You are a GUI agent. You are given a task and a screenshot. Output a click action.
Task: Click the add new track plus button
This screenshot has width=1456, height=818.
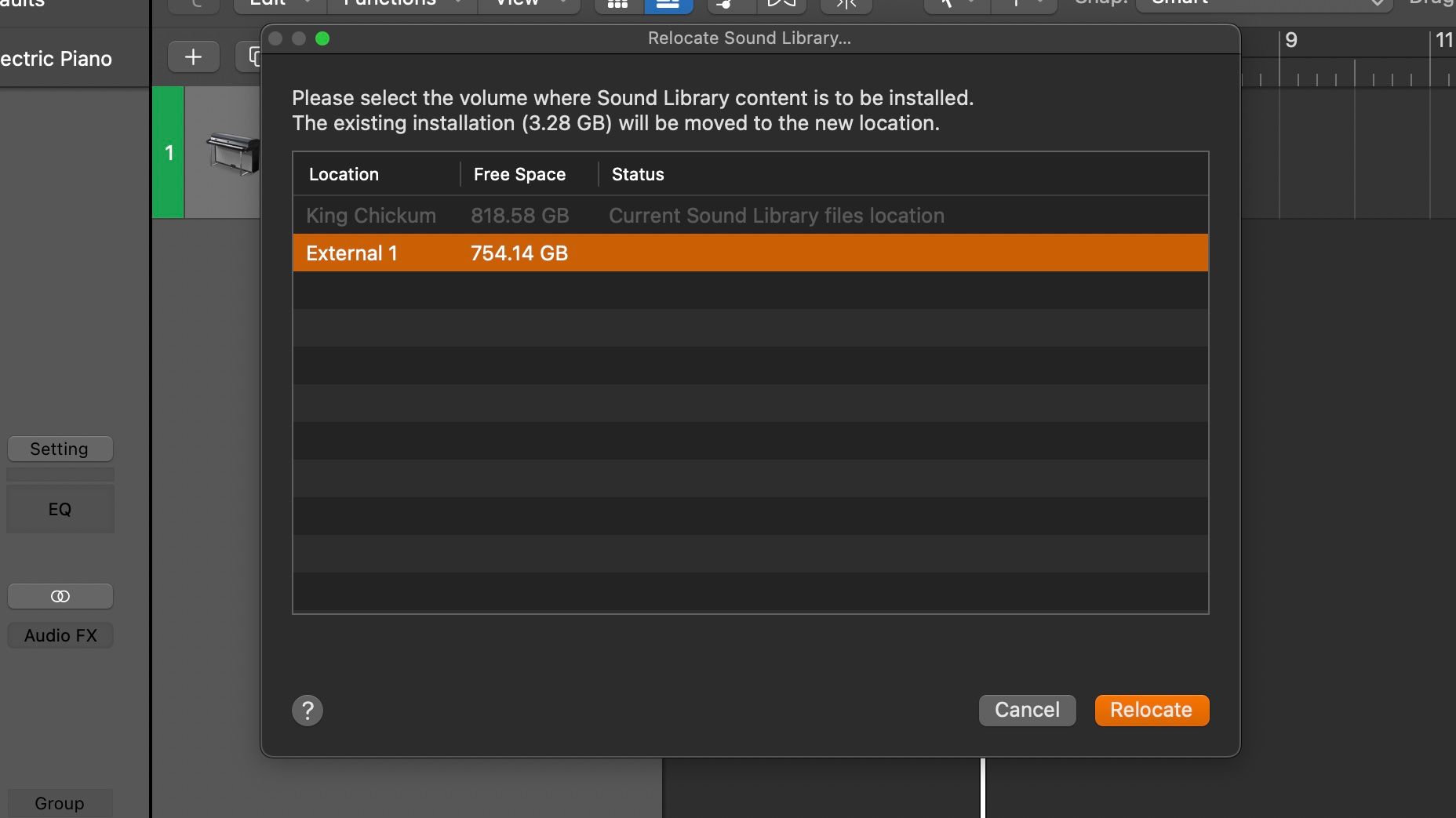(193, 57)
